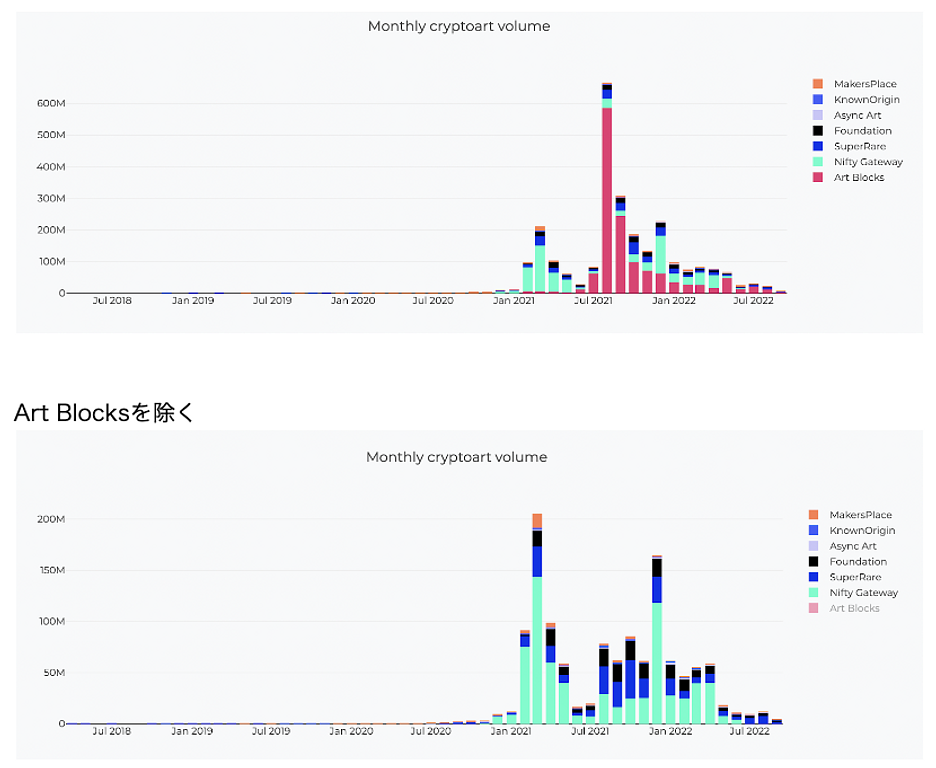The height and width of the screenshot is (768, 936).
Task: Click top chart title Monthly cryptoart volume
Action: pos(459,26)
